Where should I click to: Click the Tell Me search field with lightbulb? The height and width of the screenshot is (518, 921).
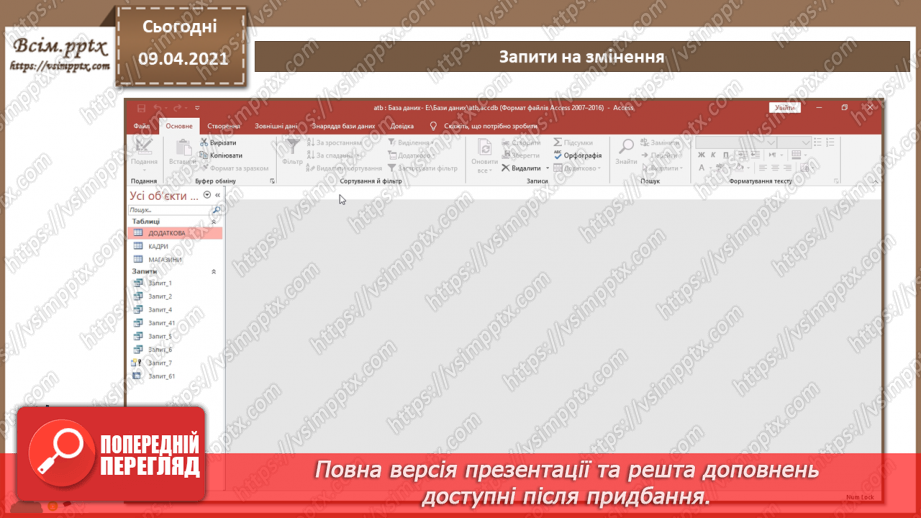(x=484, y=126)
